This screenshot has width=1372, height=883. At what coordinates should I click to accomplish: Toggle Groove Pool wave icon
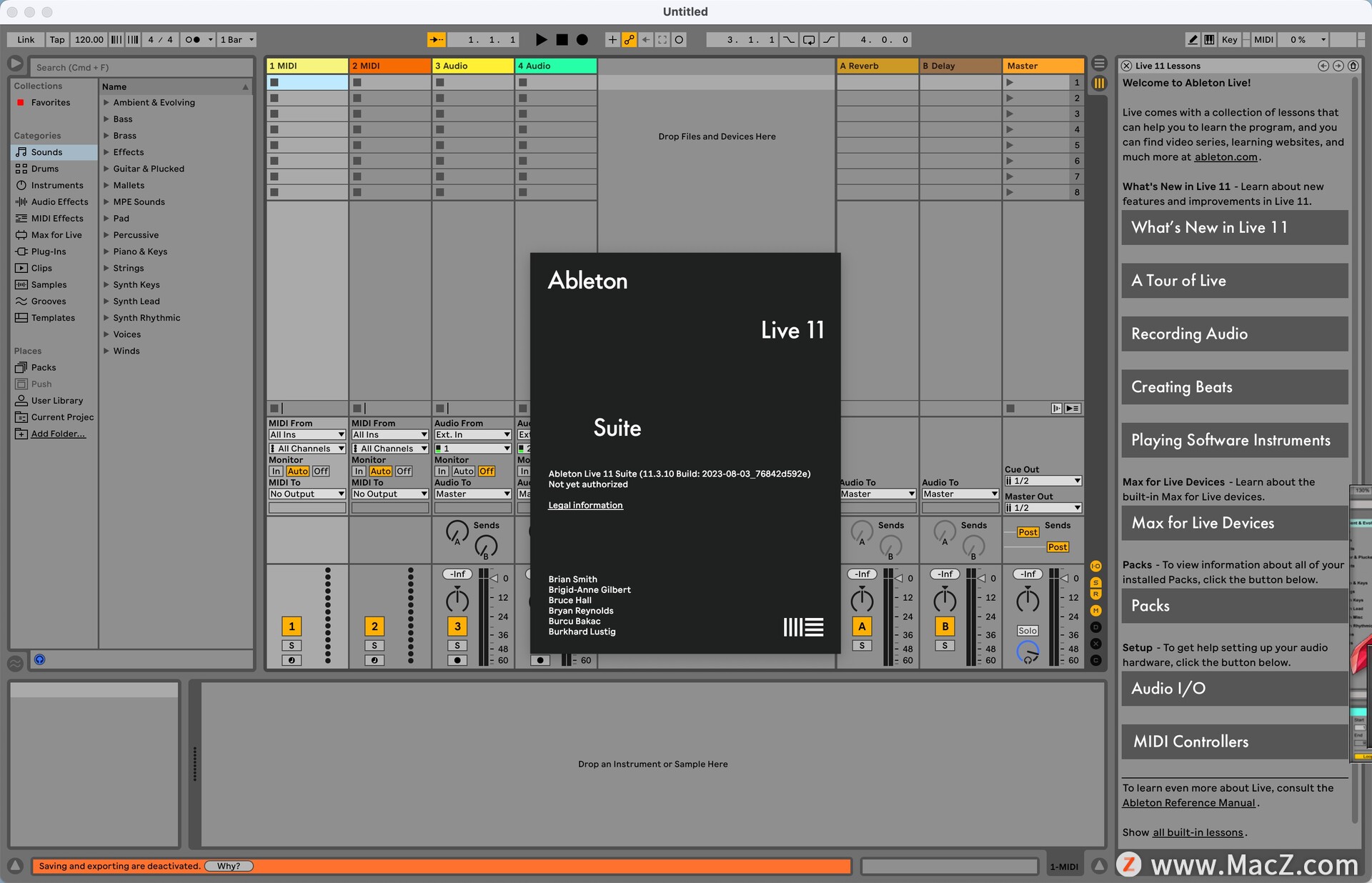pos(15,663)
